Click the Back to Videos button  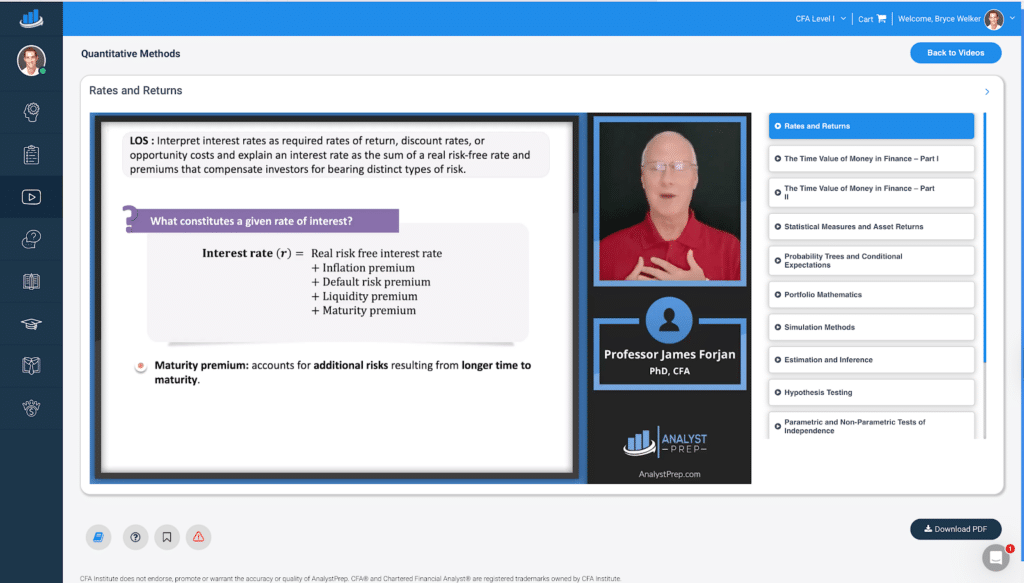click(x=955, y=53)
